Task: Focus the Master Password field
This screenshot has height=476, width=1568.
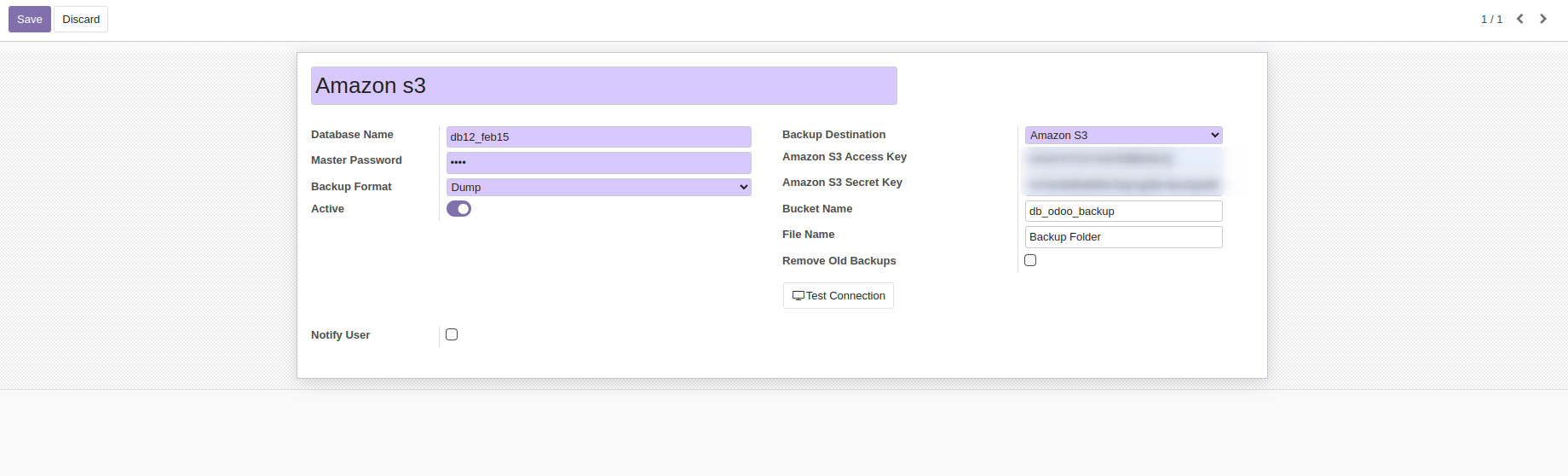Action: coord(599,162)
